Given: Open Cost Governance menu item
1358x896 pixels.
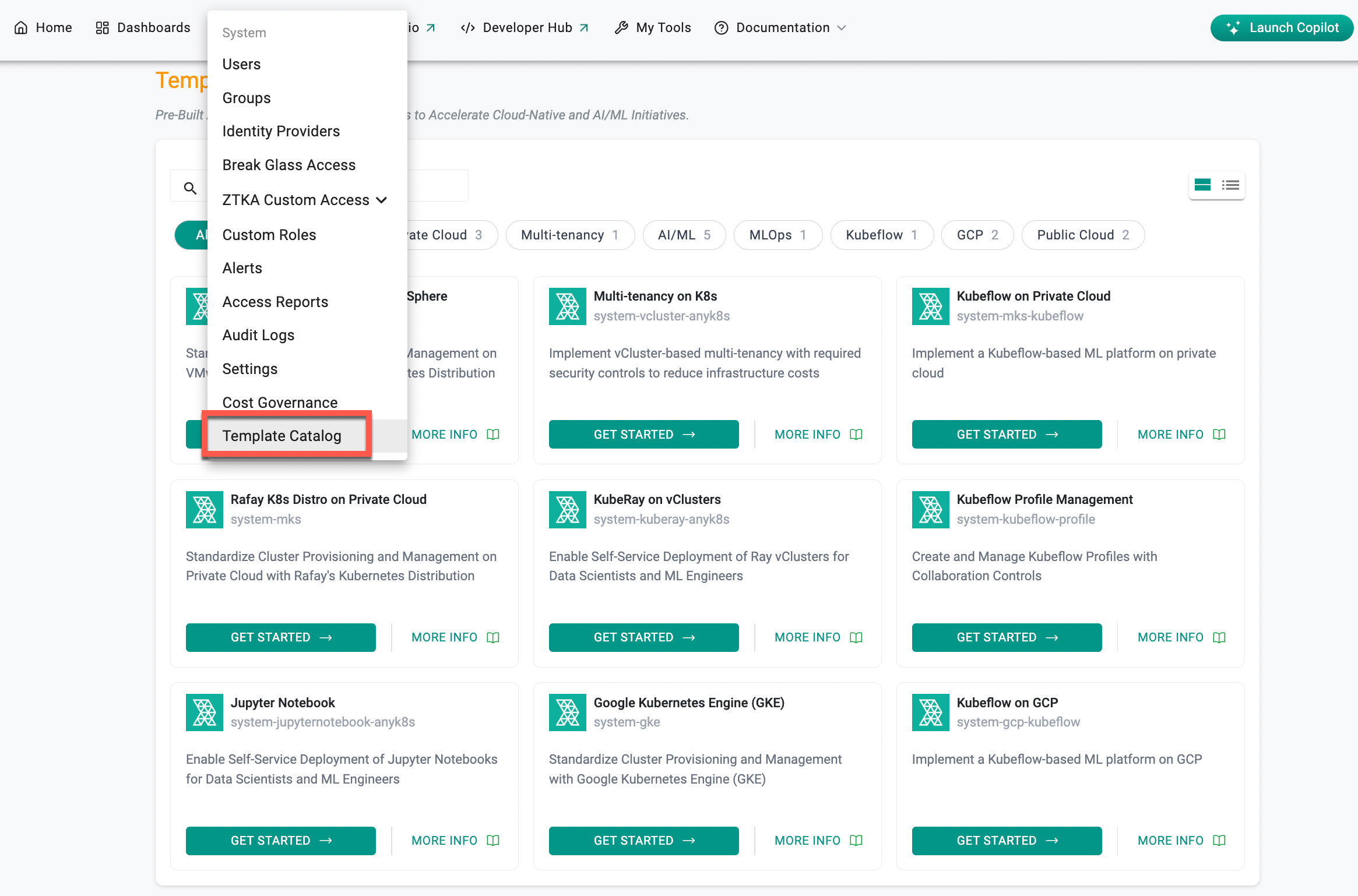Looking at the screenshot, I should (x=307, y=403).
